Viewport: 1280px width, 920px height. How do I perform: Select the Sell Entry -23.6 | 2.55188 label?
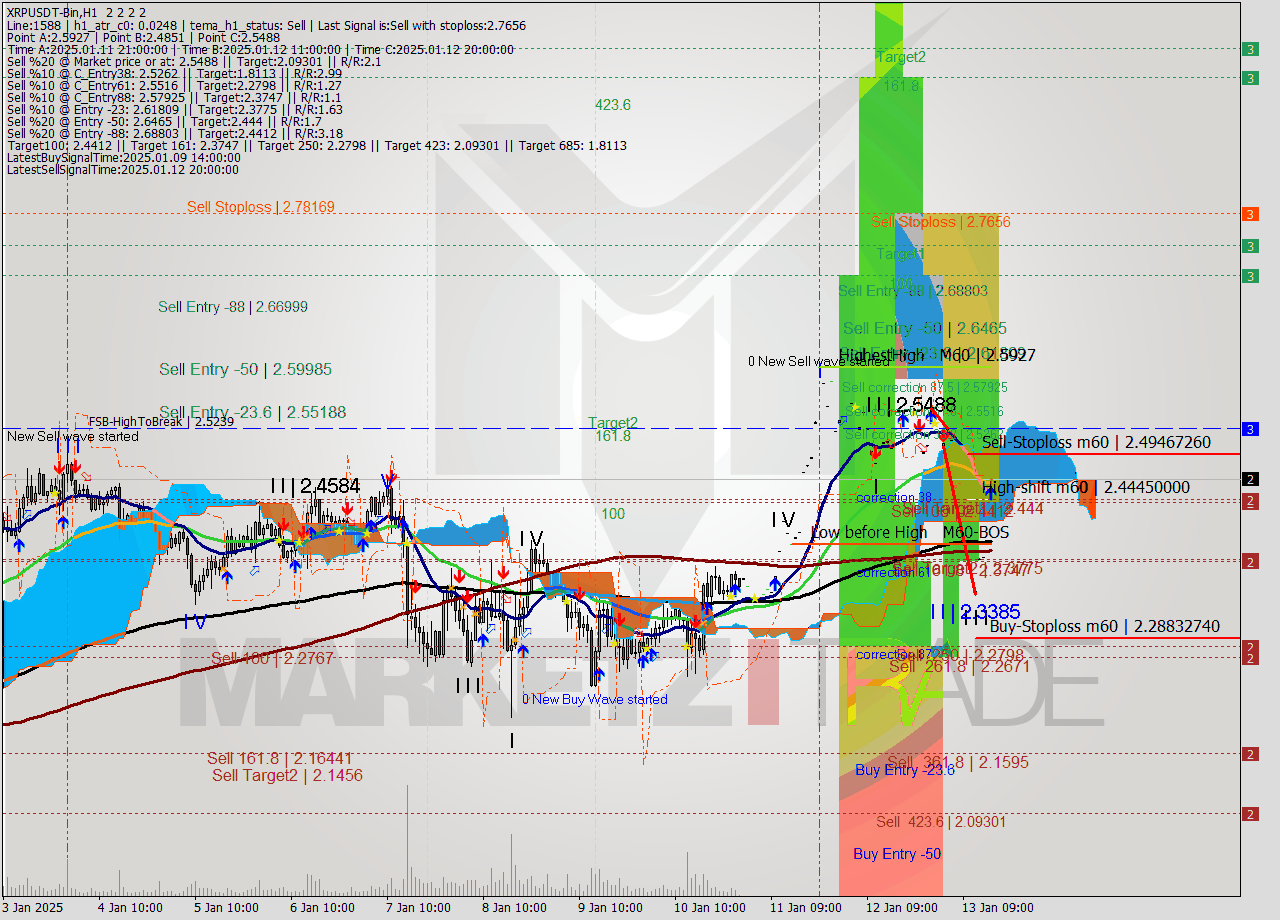253,412
